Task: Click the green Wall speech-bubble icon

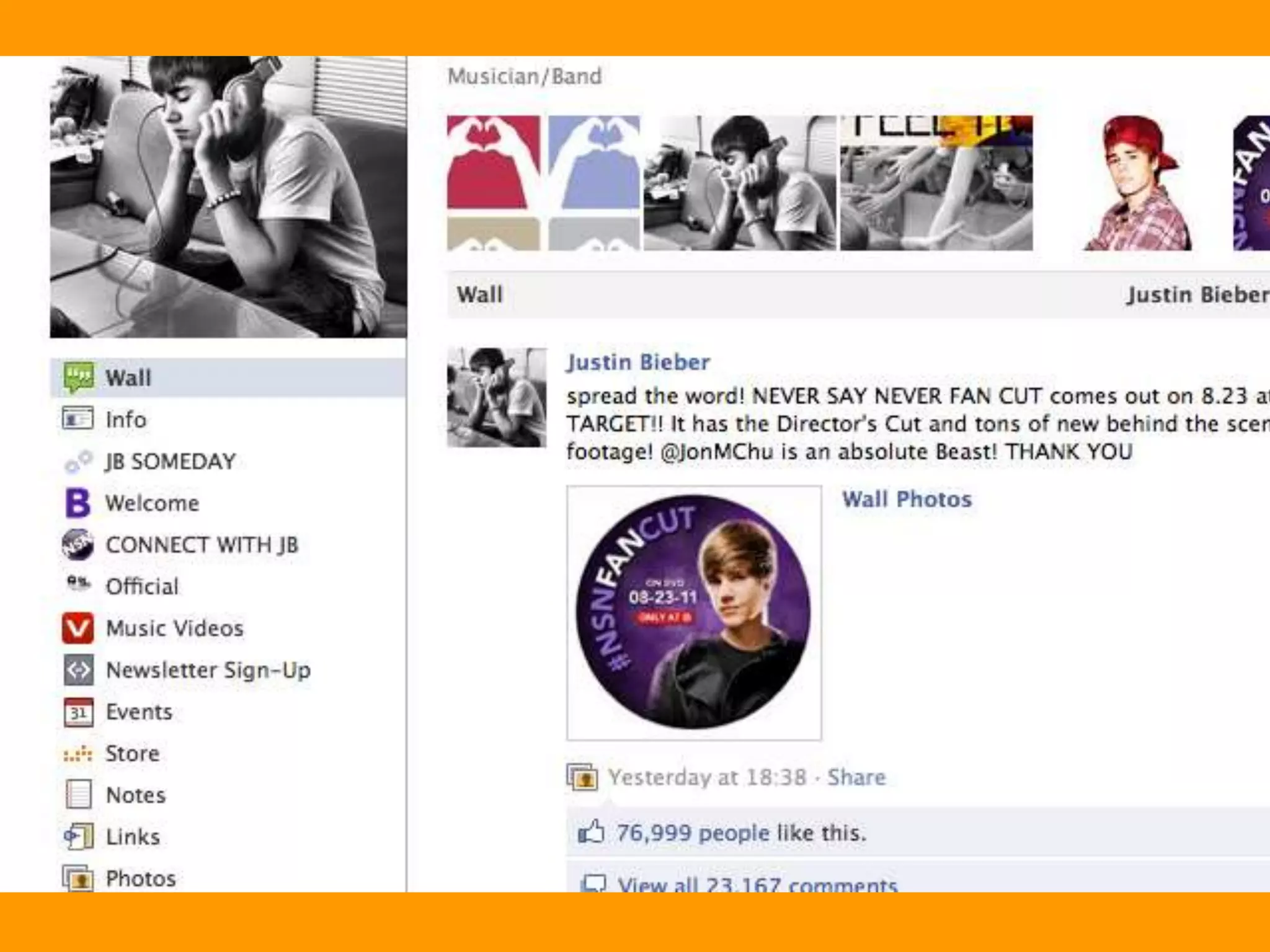Action: pyautogui.click(x=79, y=377)
